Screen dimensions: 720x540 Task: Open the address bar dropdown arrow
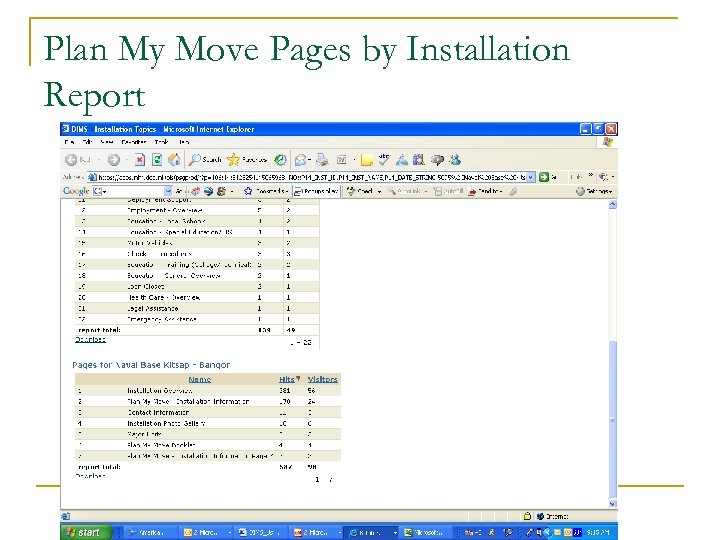(531, 177)
